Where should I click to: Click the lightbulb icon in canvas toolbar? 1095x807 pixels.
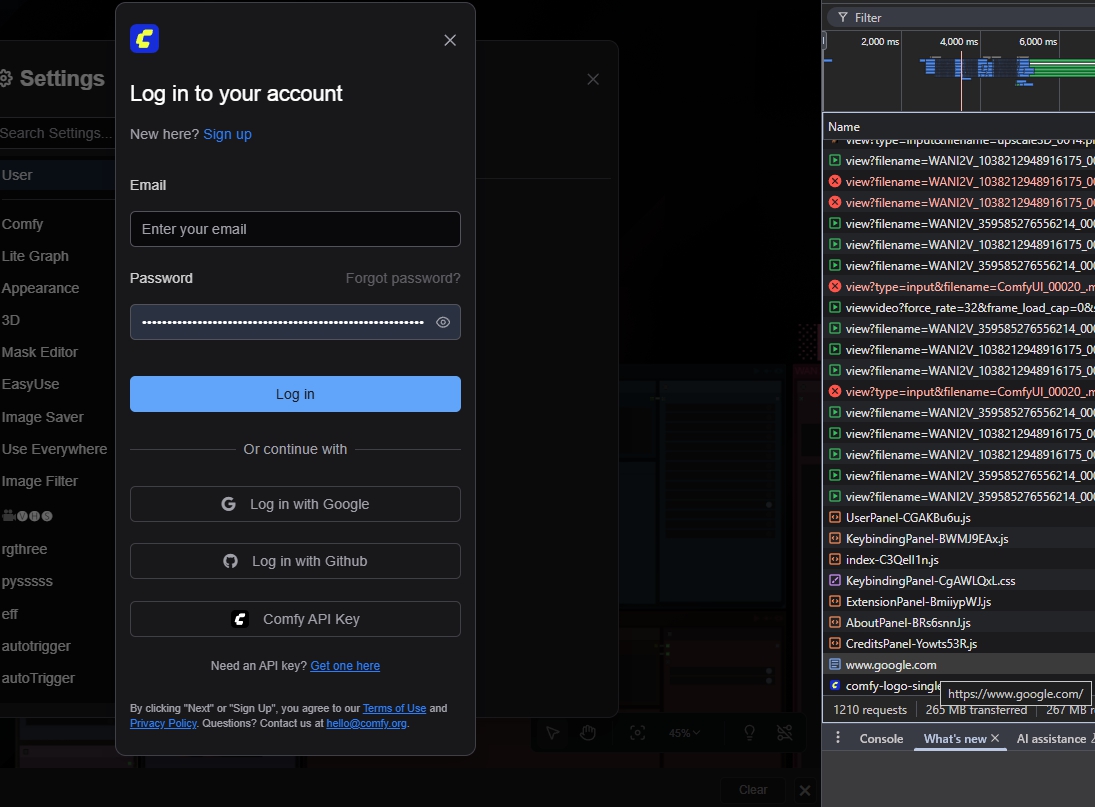tap(749, 732)
